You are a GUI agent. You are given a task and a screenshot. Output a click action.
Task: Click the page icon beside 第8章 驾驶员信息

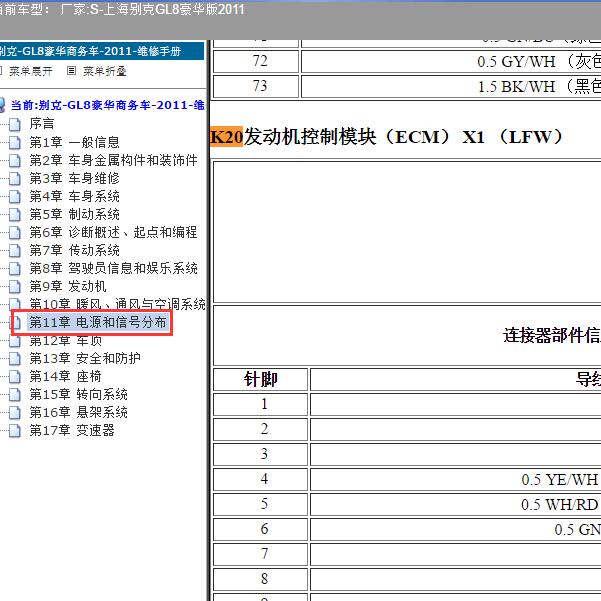pos(15,268)
